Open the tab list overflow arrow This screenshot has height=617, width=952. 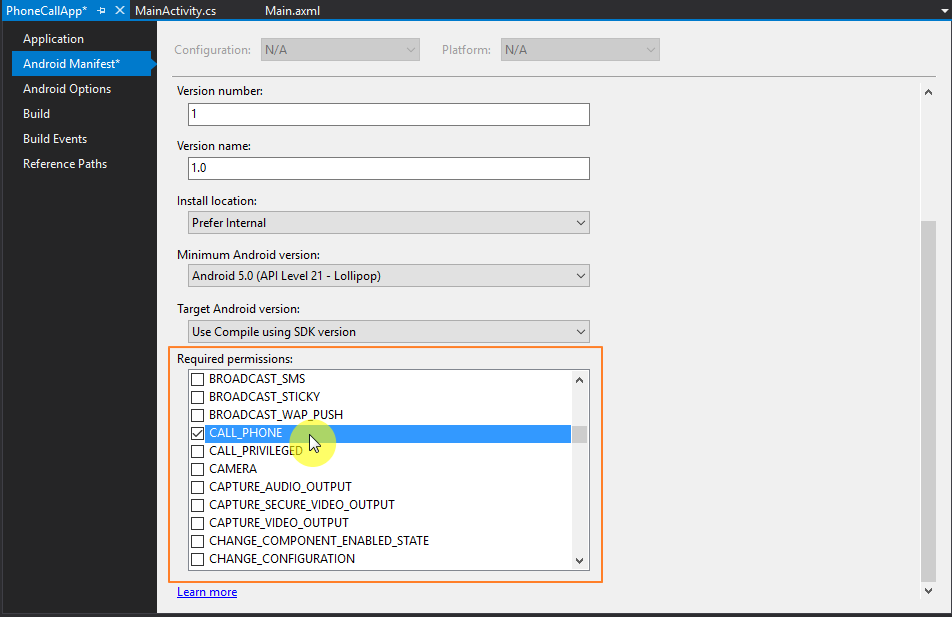click(x=945, y=11)
